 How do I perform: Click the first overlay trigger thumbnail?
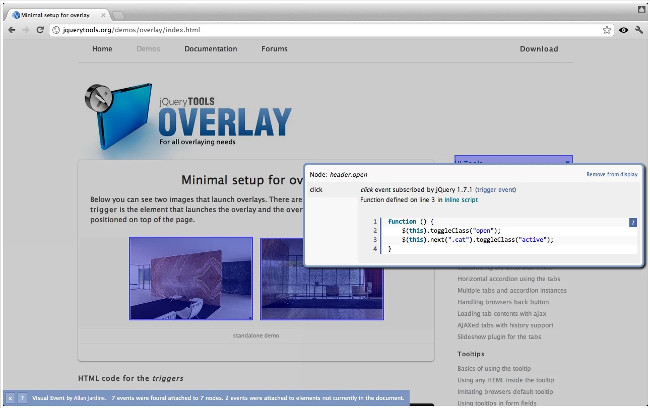coord(191,278)
